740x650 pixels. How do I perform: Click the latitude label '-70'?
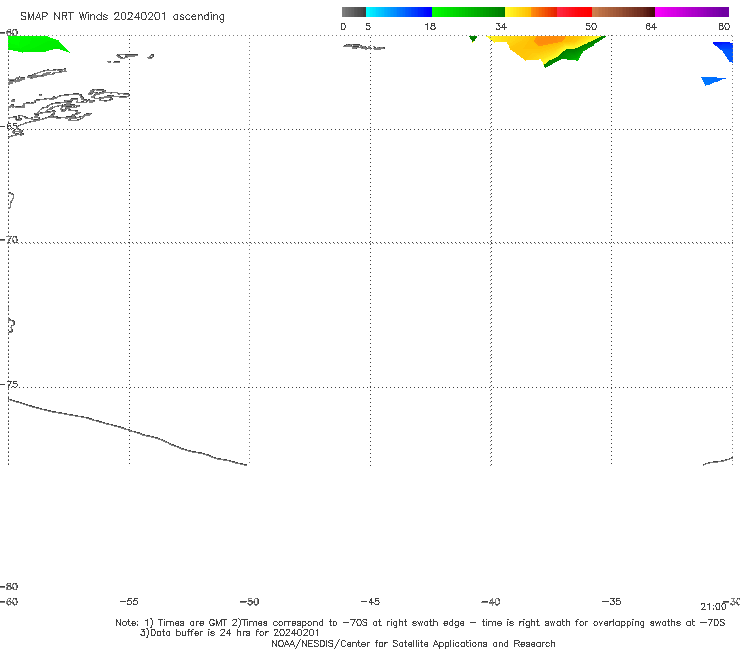[8, 240]
